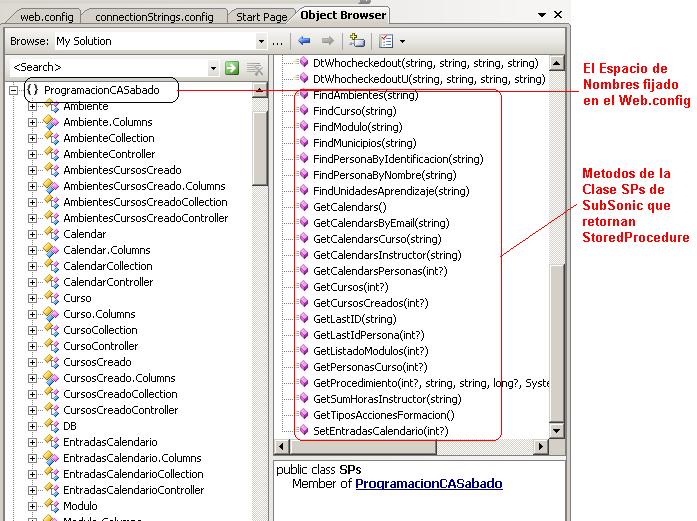Click the FindCurso(string) method icon
Screen dimensions: 697x521
click(303, 110)
